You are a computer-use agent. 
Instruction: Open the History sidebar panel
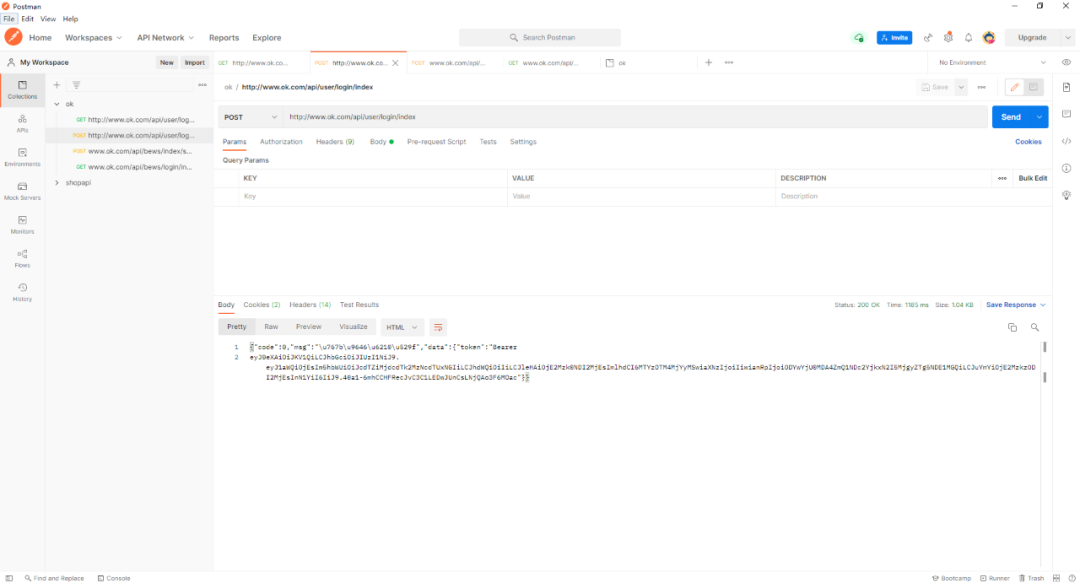[22, 293]
